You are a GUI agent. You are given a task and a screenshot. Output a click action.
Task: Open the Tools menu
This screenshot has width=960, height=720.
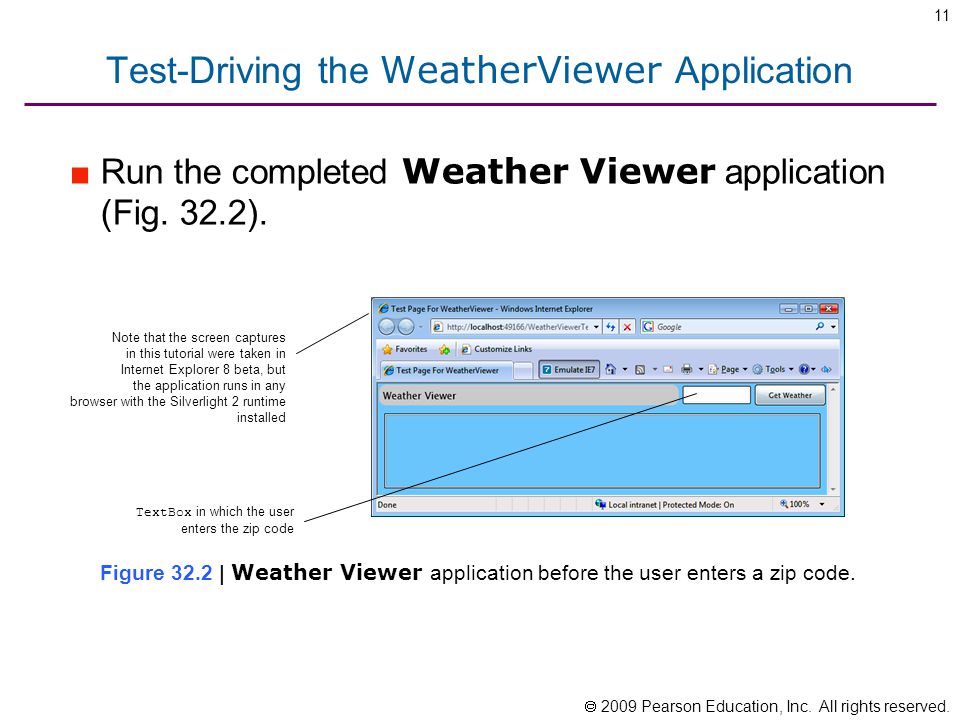[x=773, y=369]
